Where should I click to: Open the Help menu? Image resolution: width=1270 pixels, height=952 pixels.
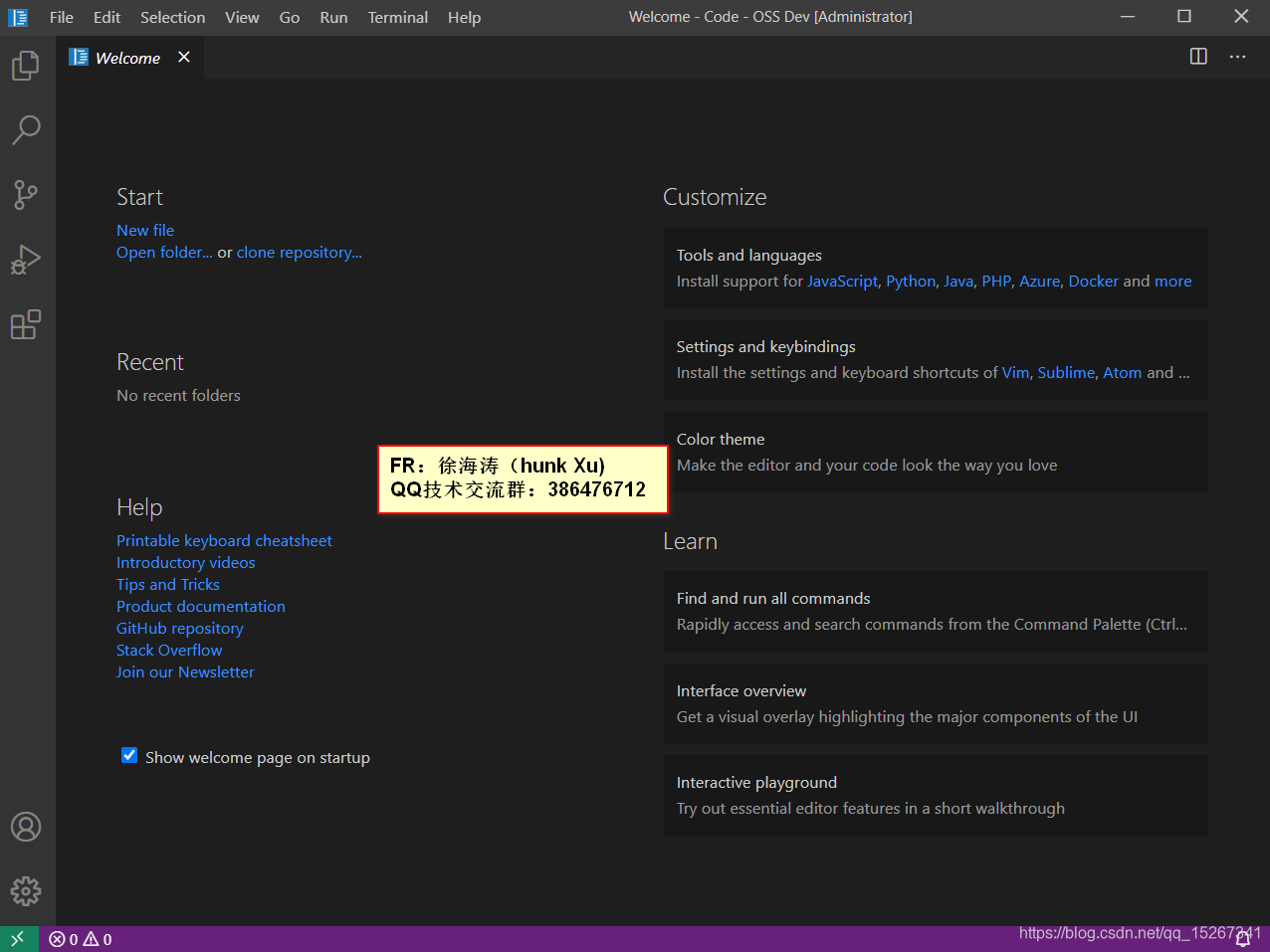click(x=464, y=17)
